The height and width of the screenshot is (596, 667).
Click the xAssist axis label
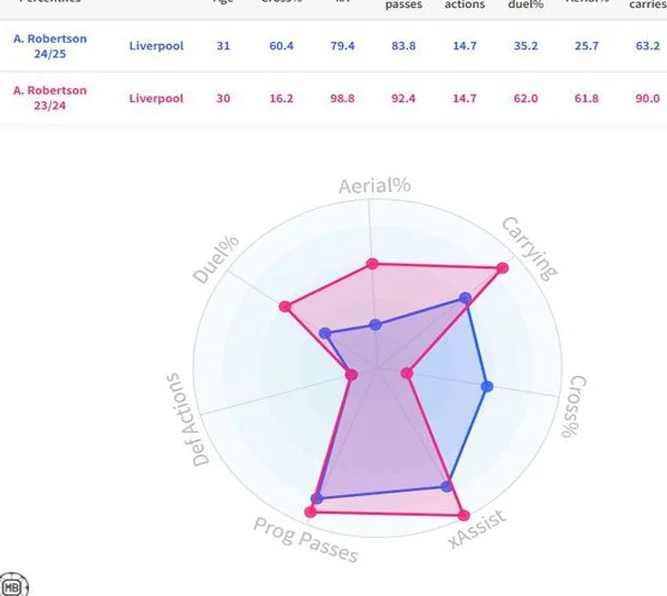pyautogui.click(x=477, y=529)
